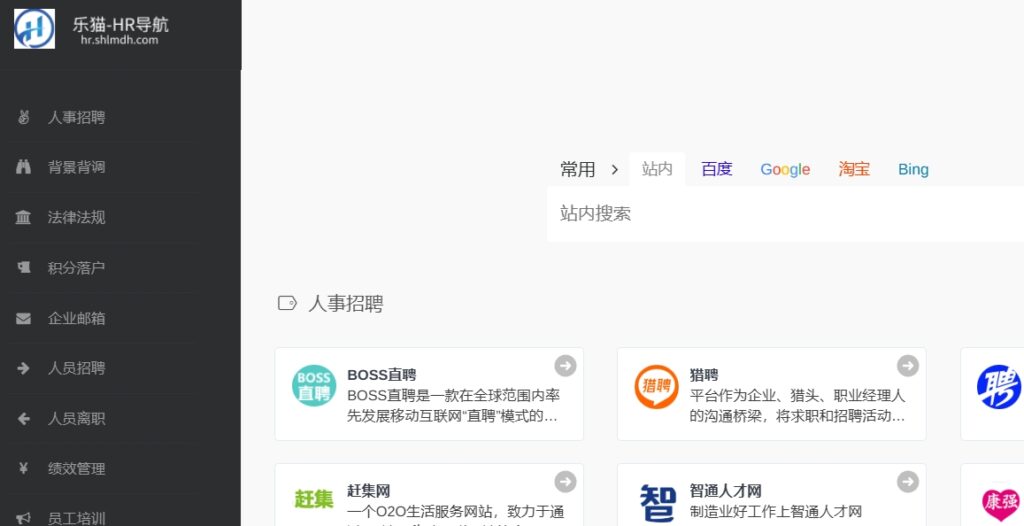Click the blue 智 logo of 智通人才网
The width and height of the screenshot is (1024, 526).
point(657,503)
